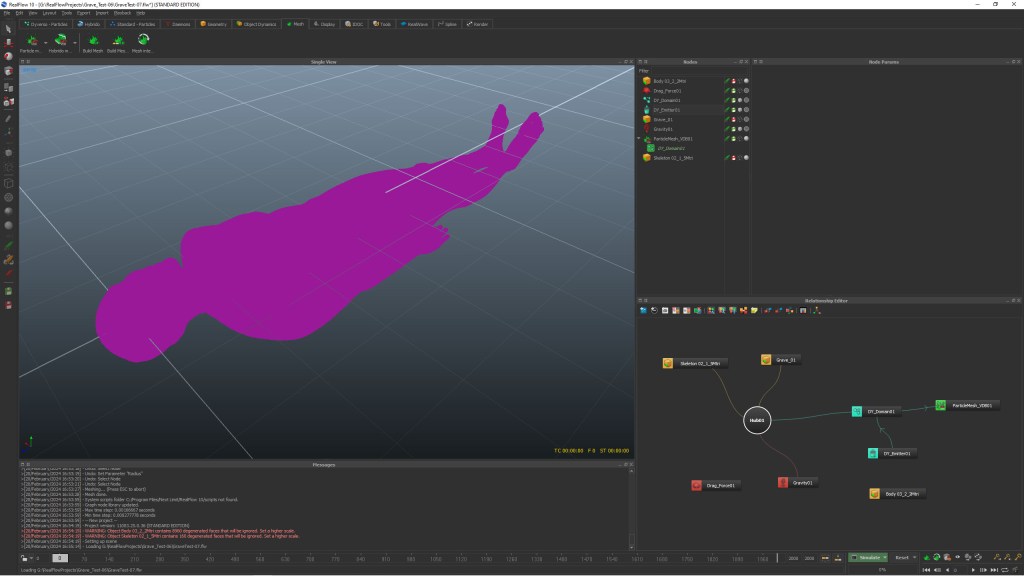Open the Export menu
This screenshot has height=576, width=1024.
pos(82,13)
